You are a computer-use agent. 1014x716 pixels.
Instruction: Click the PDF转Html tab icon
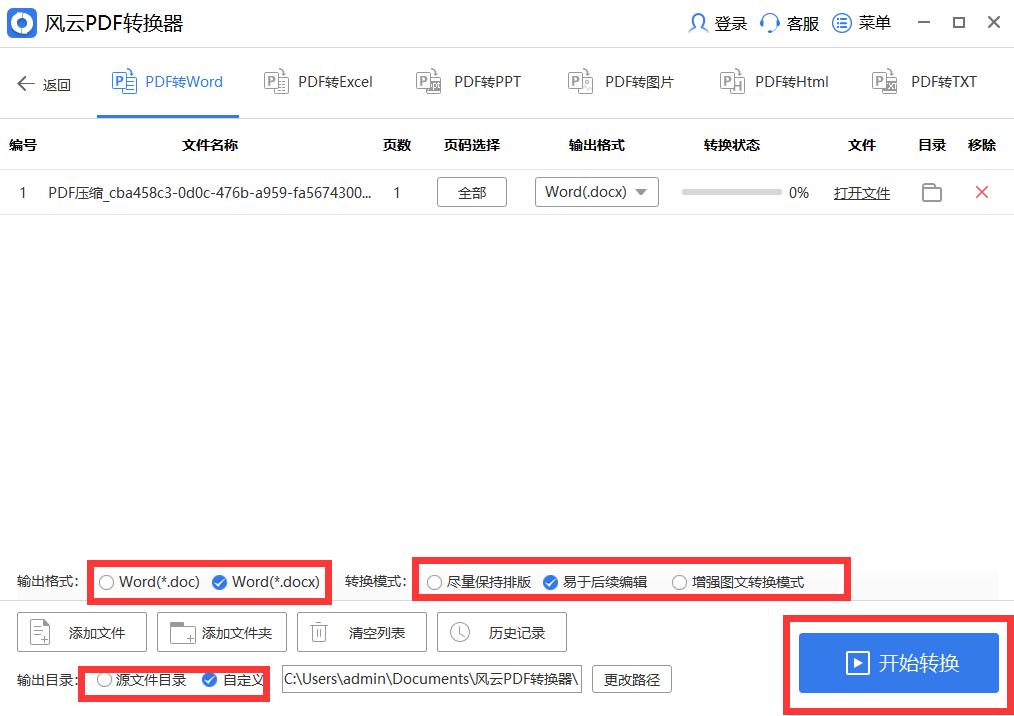click(x=732, y=81)
